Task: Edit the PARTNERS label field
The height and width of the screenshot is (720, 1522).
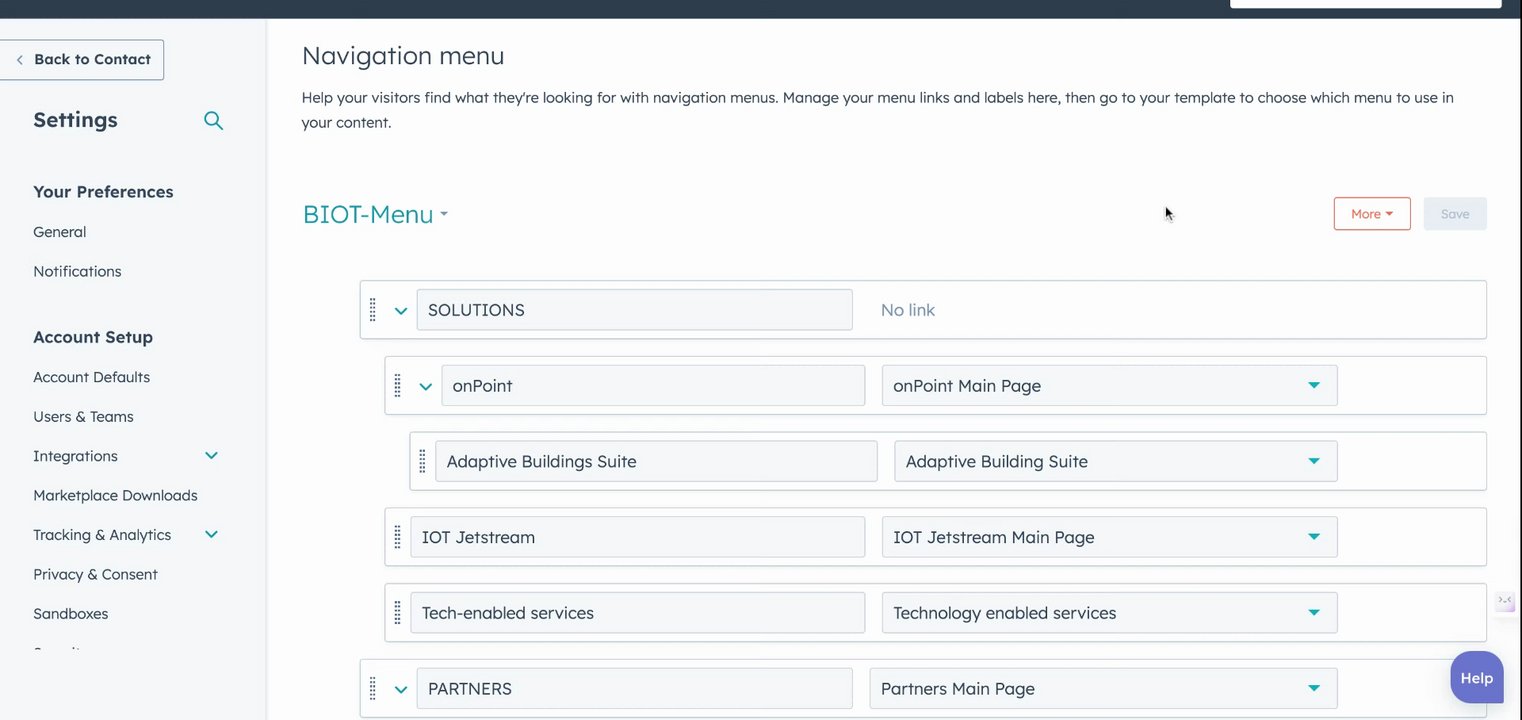Action: [x=635, y=689]
